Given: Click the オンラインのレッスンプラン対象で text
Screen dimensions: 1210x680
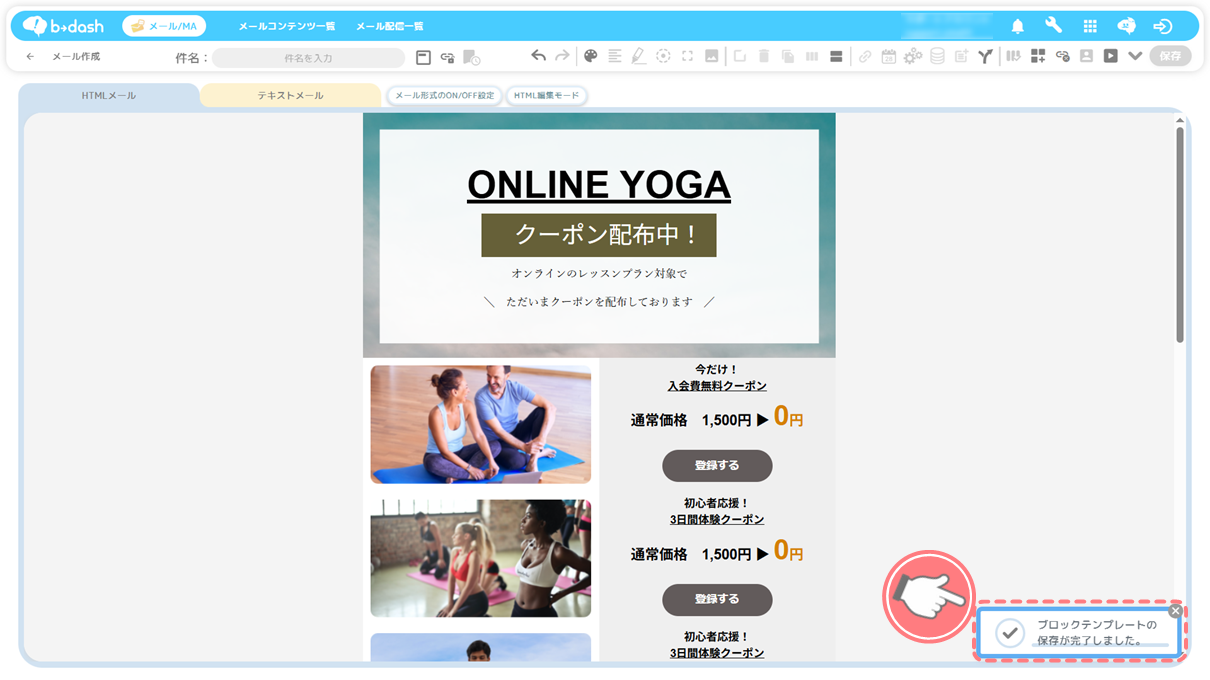Looking at the screenshot, I should tap(599, 273).
